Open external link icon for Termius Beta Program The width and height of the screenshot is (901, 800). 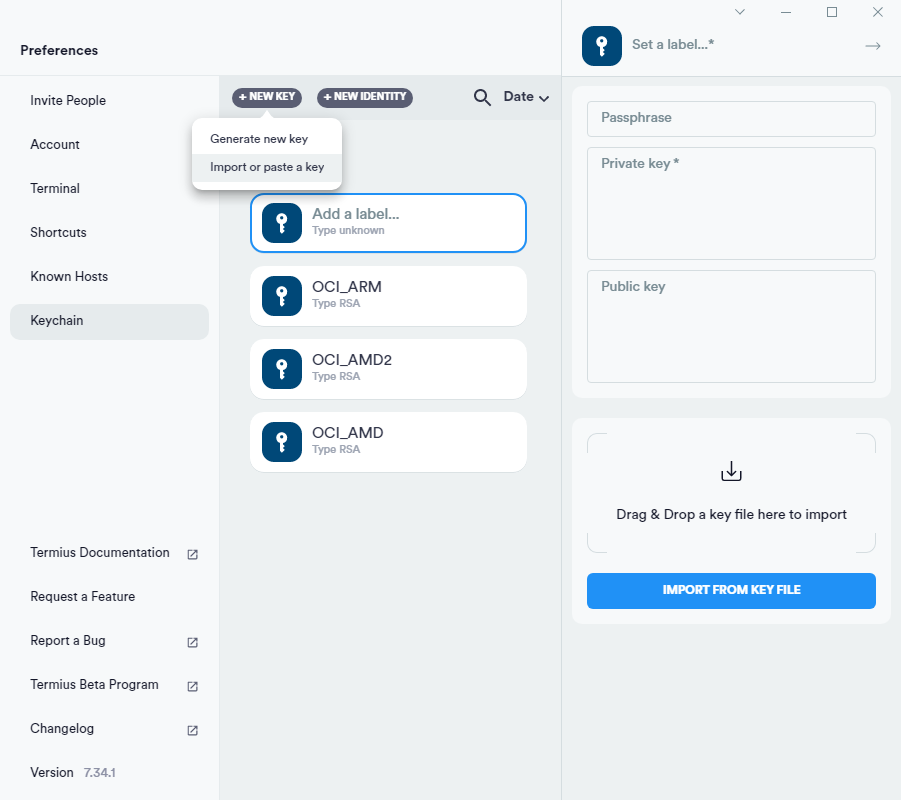(192, 686)
